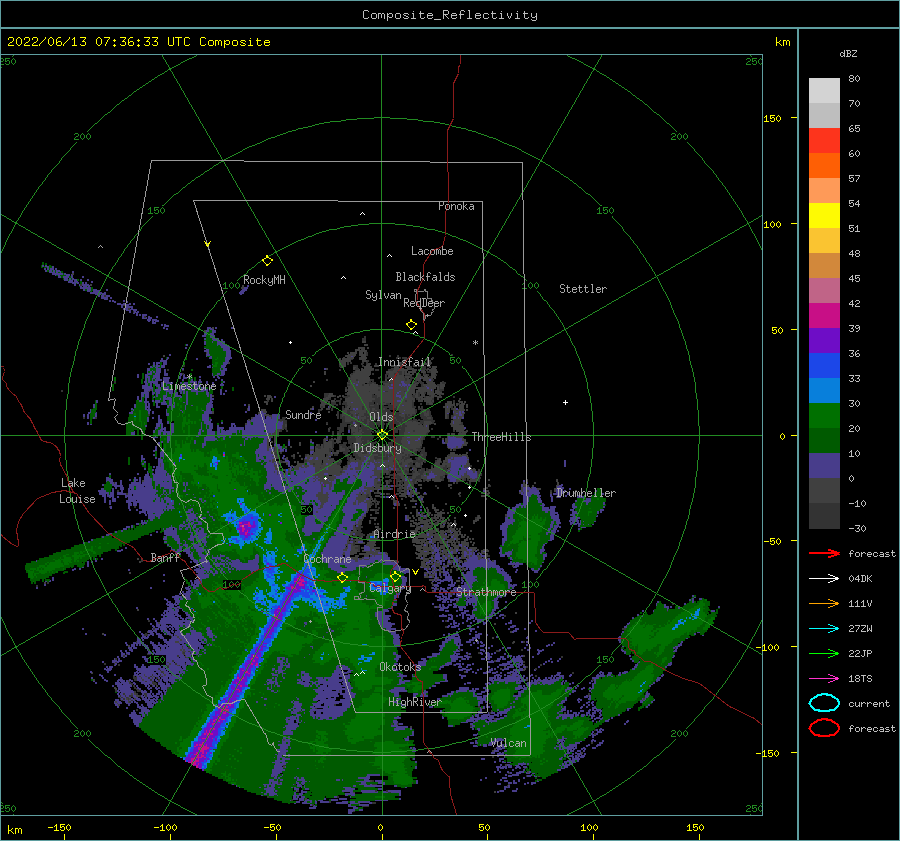Click the ThreeHills city label

coord(501,437)
